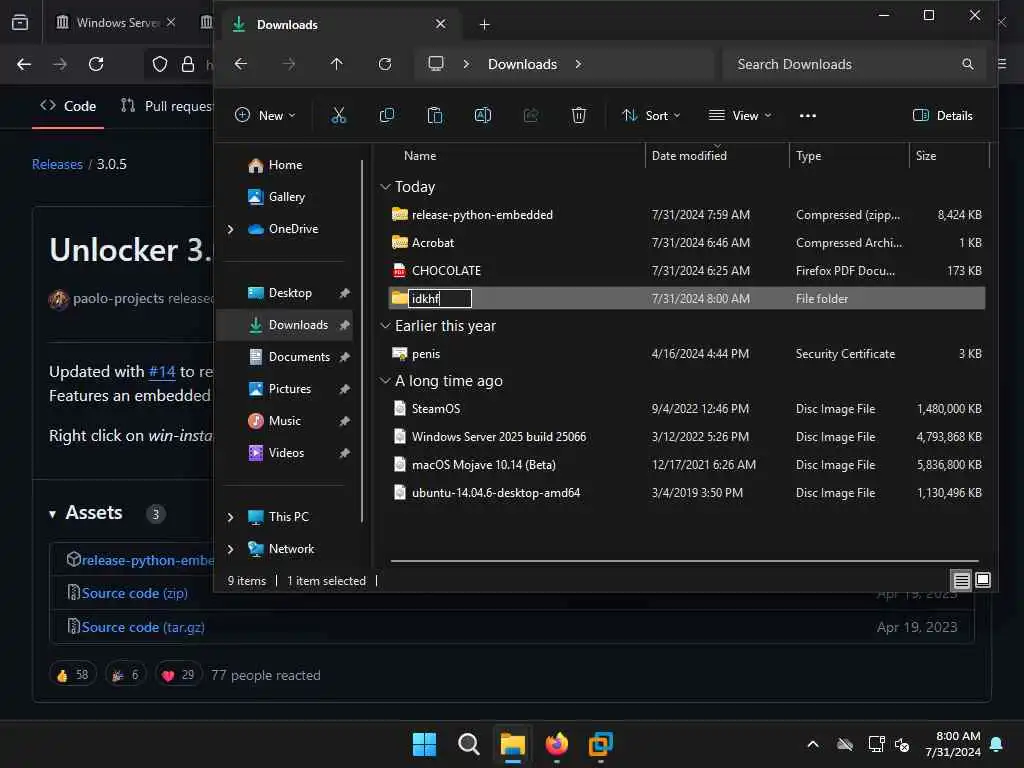
Task: Navigate up one folder level
Action: coord(336,64)
